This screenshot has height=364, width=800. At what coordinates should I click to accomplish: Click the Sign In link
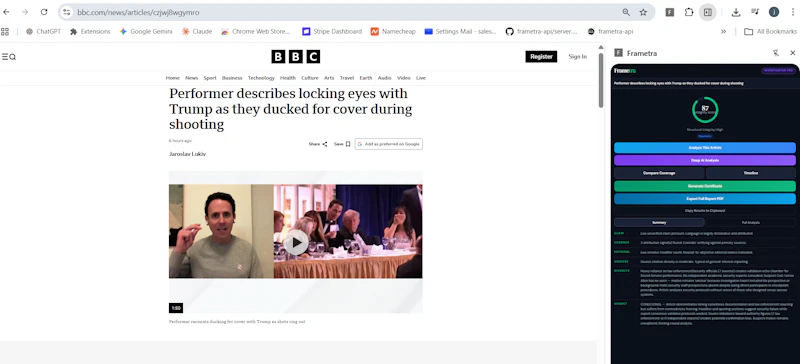click(x=578, y=57)
